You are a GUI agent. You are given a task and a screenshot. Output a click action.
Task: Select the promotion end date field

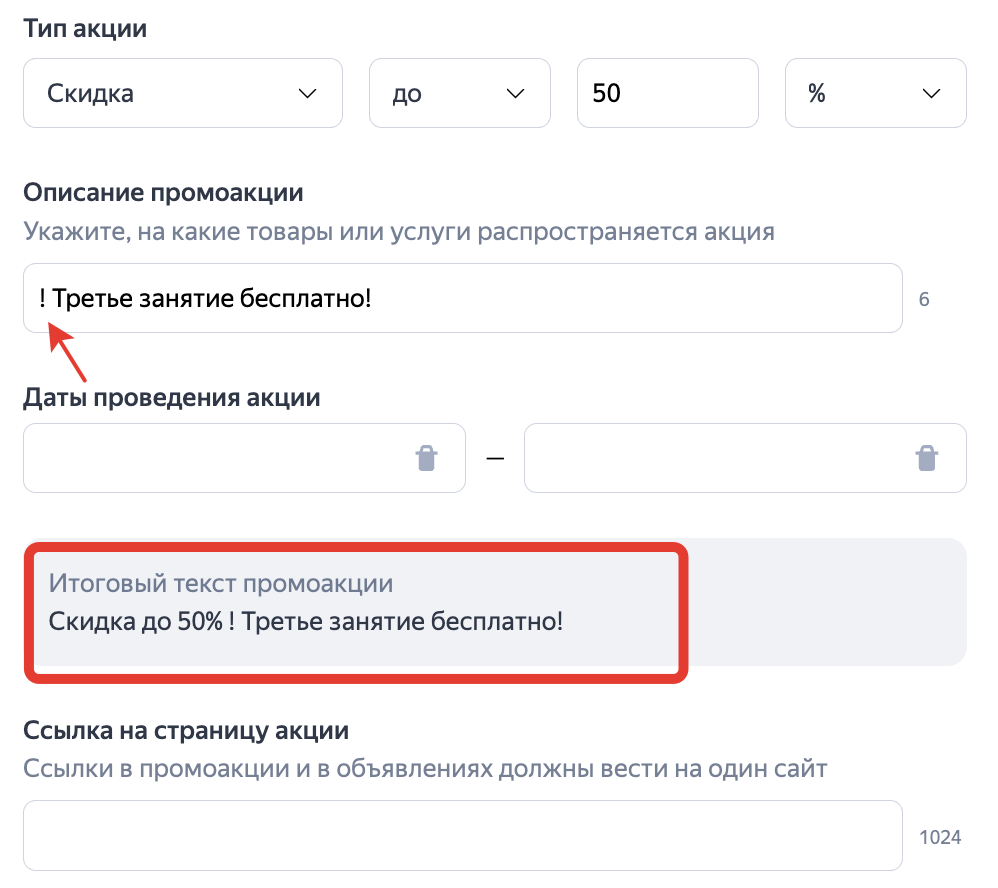point(715,458)
